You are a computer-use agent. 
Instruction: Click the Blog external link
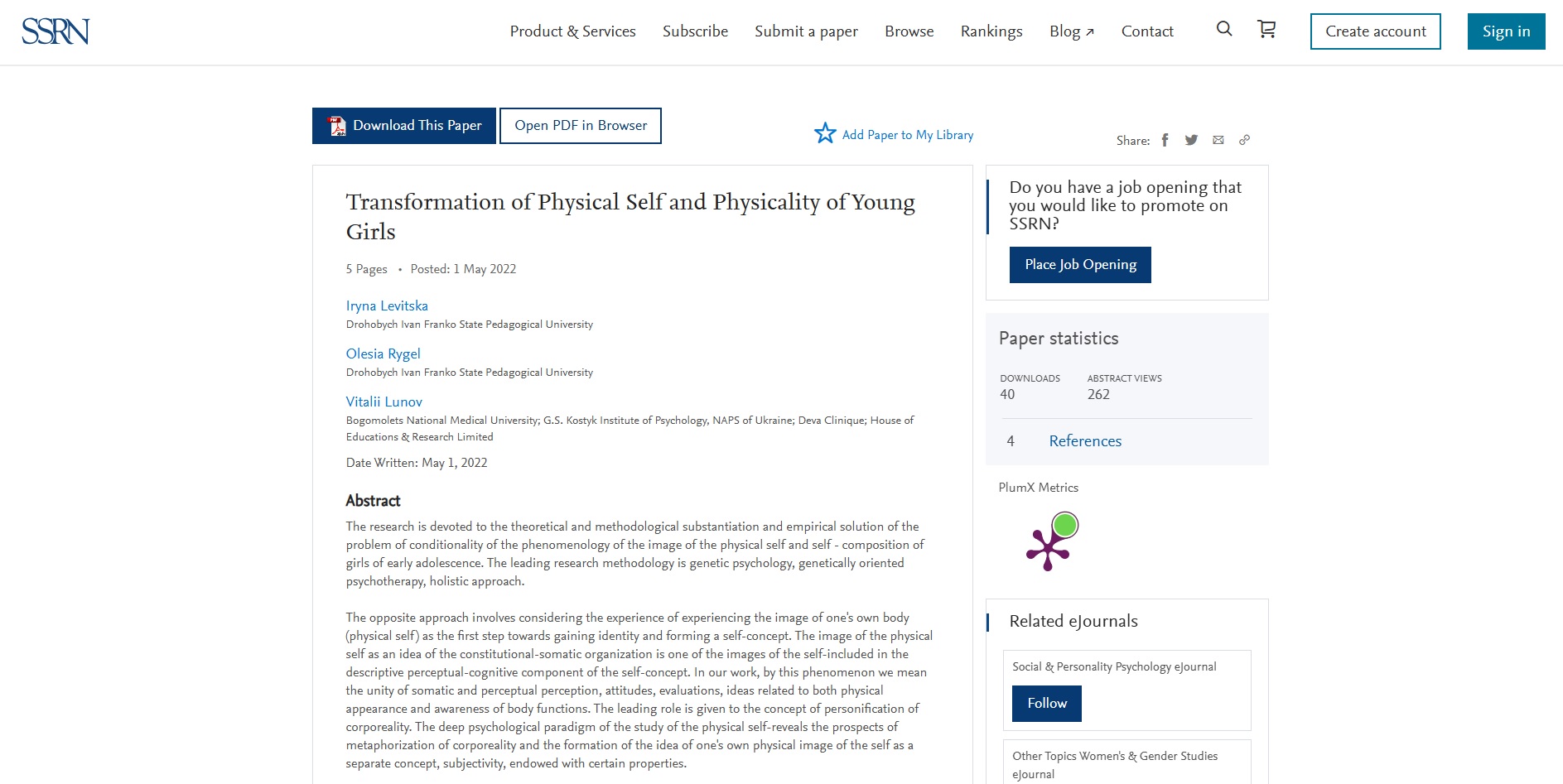click(x=1072, y=31)
